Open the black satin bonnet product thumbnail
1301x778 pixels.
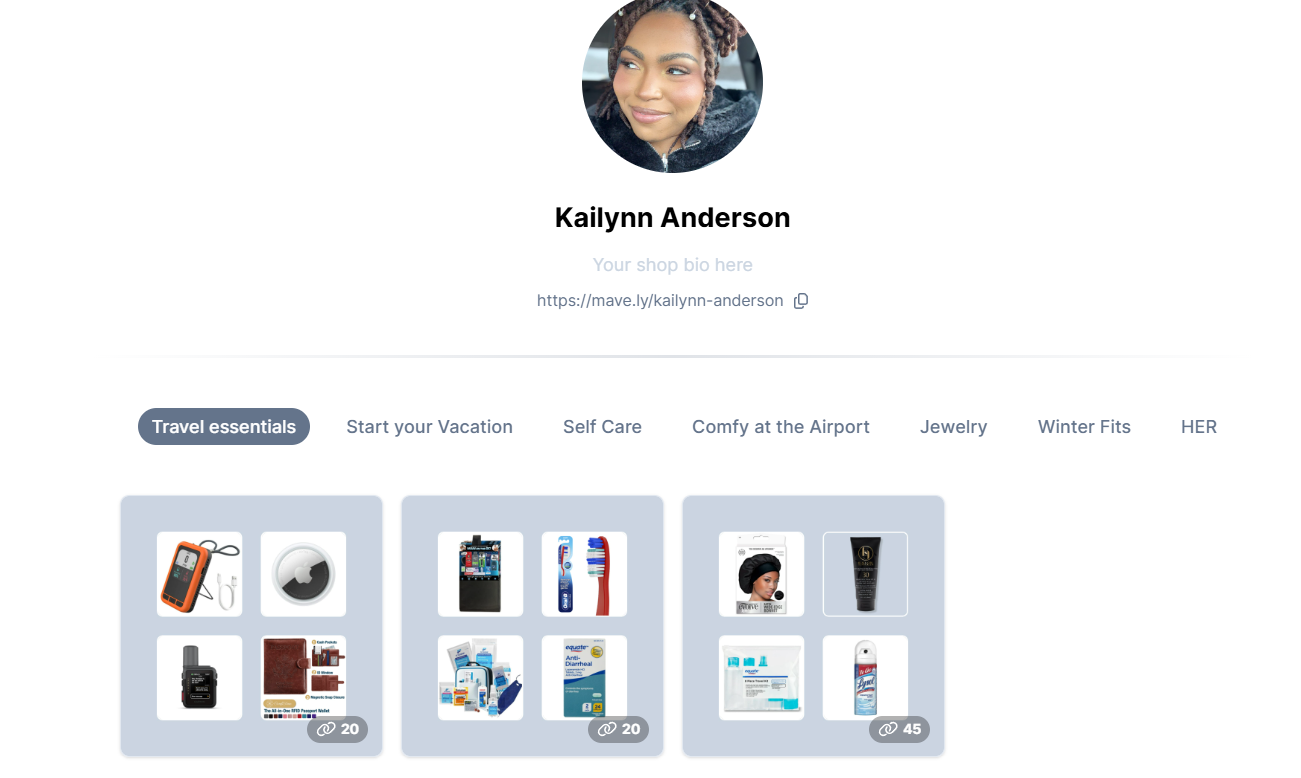(761, 574)
